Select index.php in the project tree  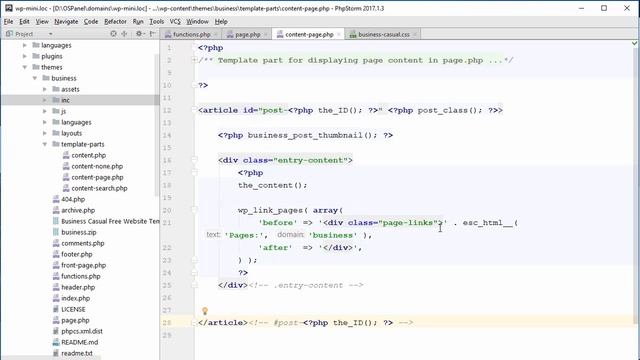tap(76, 299)
